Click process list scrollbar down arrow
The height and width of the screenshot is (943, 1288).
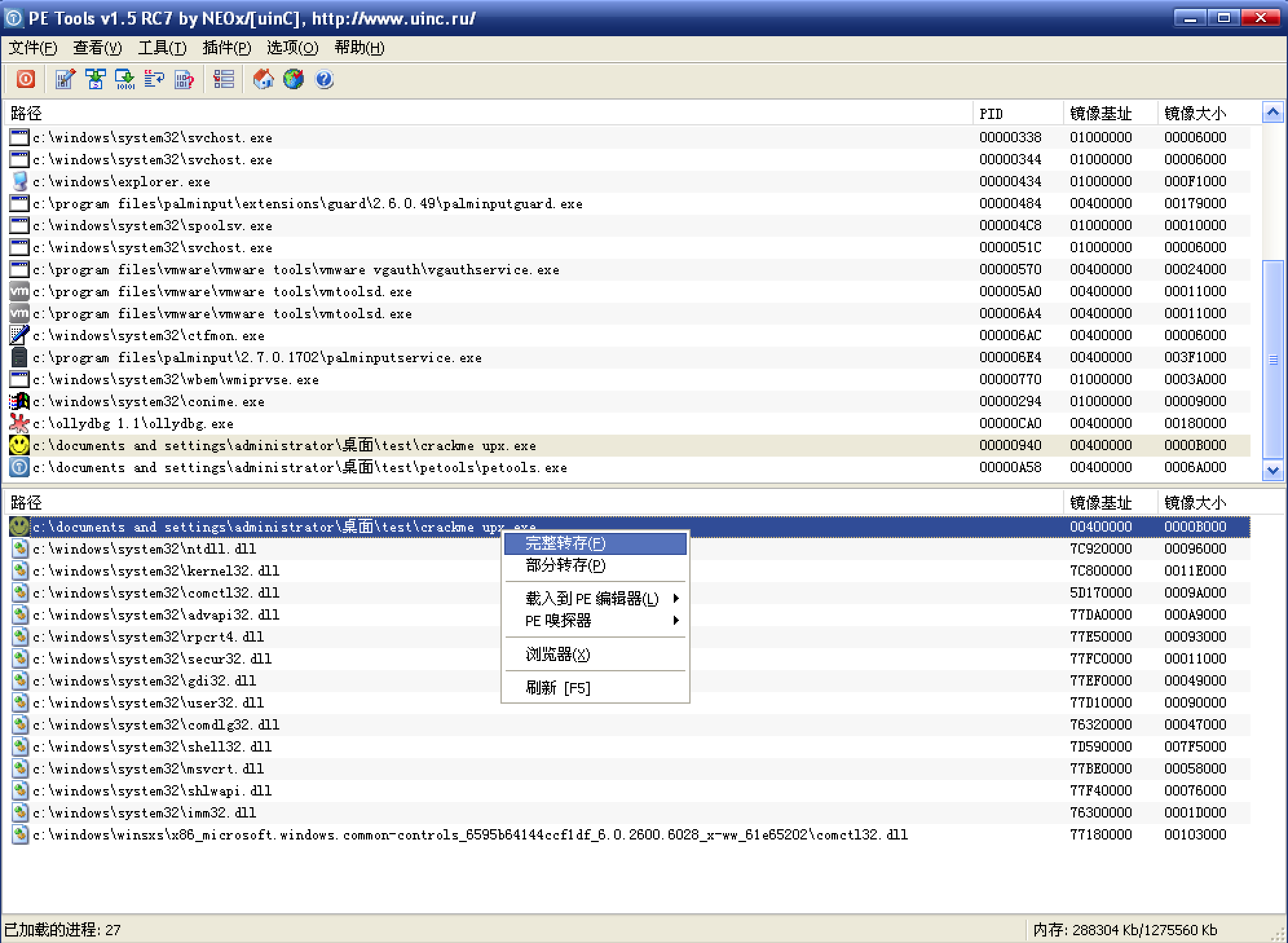pyautogui.click(x=1272, y=471)
